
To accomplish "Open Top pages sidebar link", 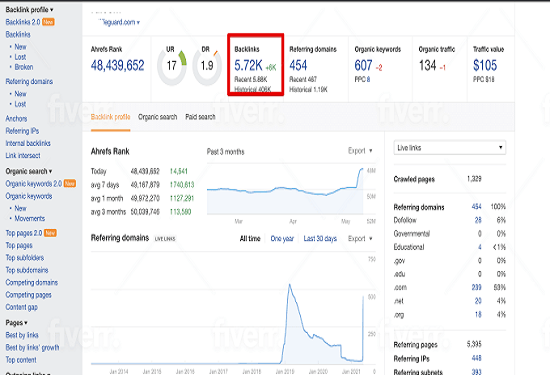I will point(19,245).
